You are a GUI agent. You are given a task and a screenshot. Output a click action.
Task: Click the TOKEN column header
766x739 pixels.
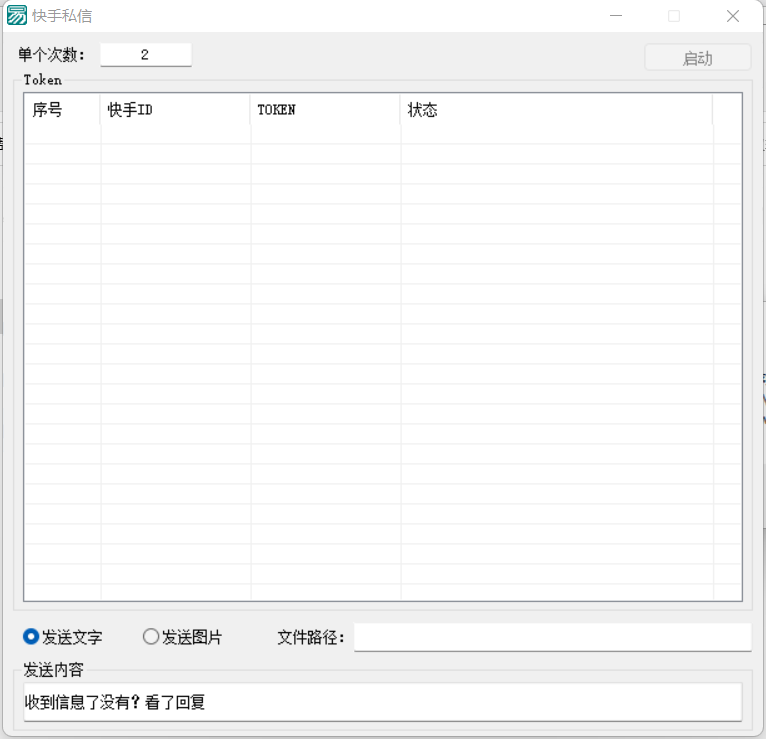[x=325, y=110]
